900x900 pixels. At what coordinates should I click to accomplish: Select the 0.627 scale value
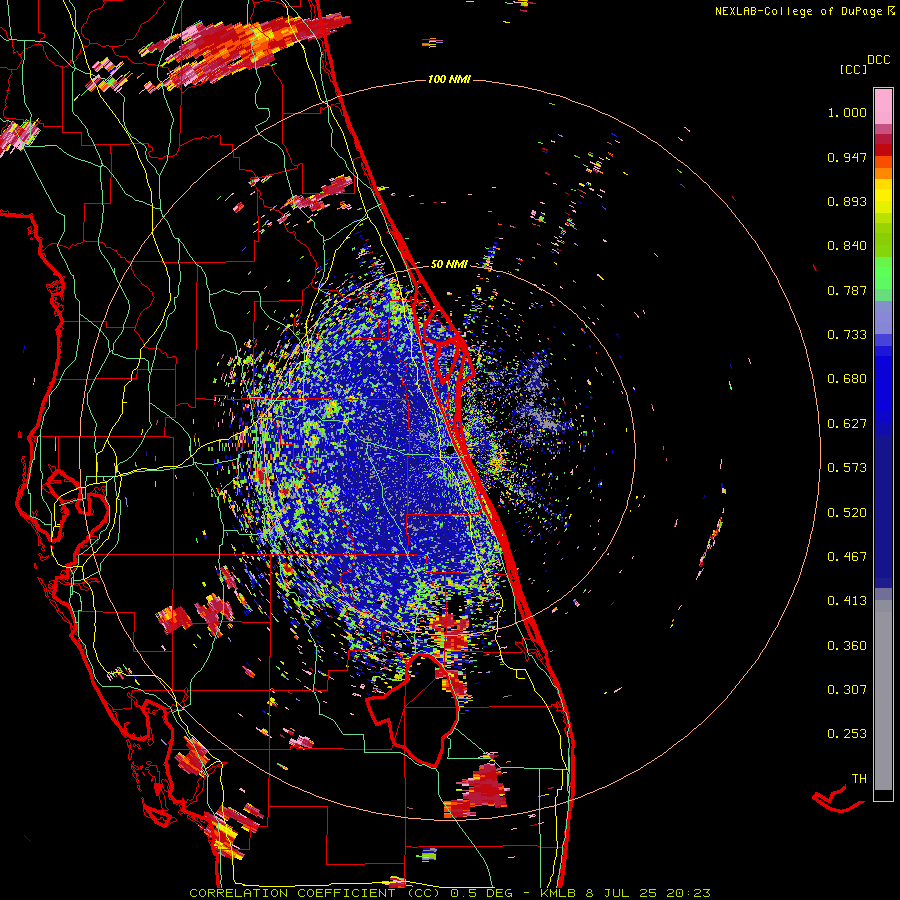[x=847, y=424]
